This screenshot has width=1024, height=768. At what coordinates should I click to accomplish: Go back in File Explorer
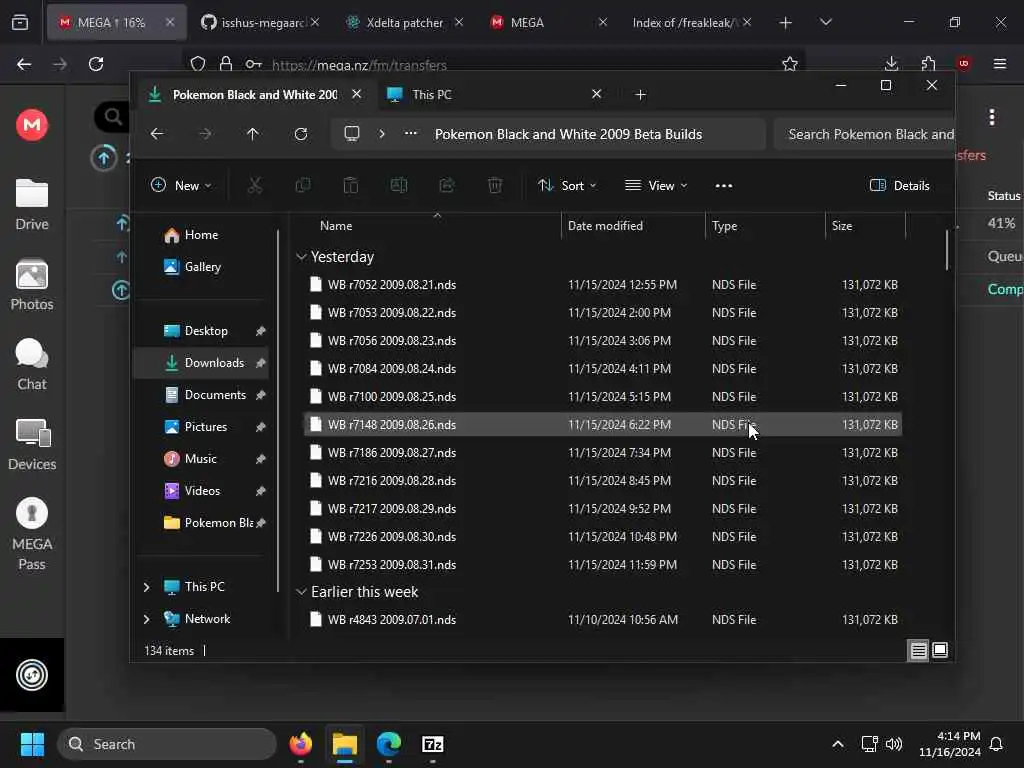(x=157, y=134)
